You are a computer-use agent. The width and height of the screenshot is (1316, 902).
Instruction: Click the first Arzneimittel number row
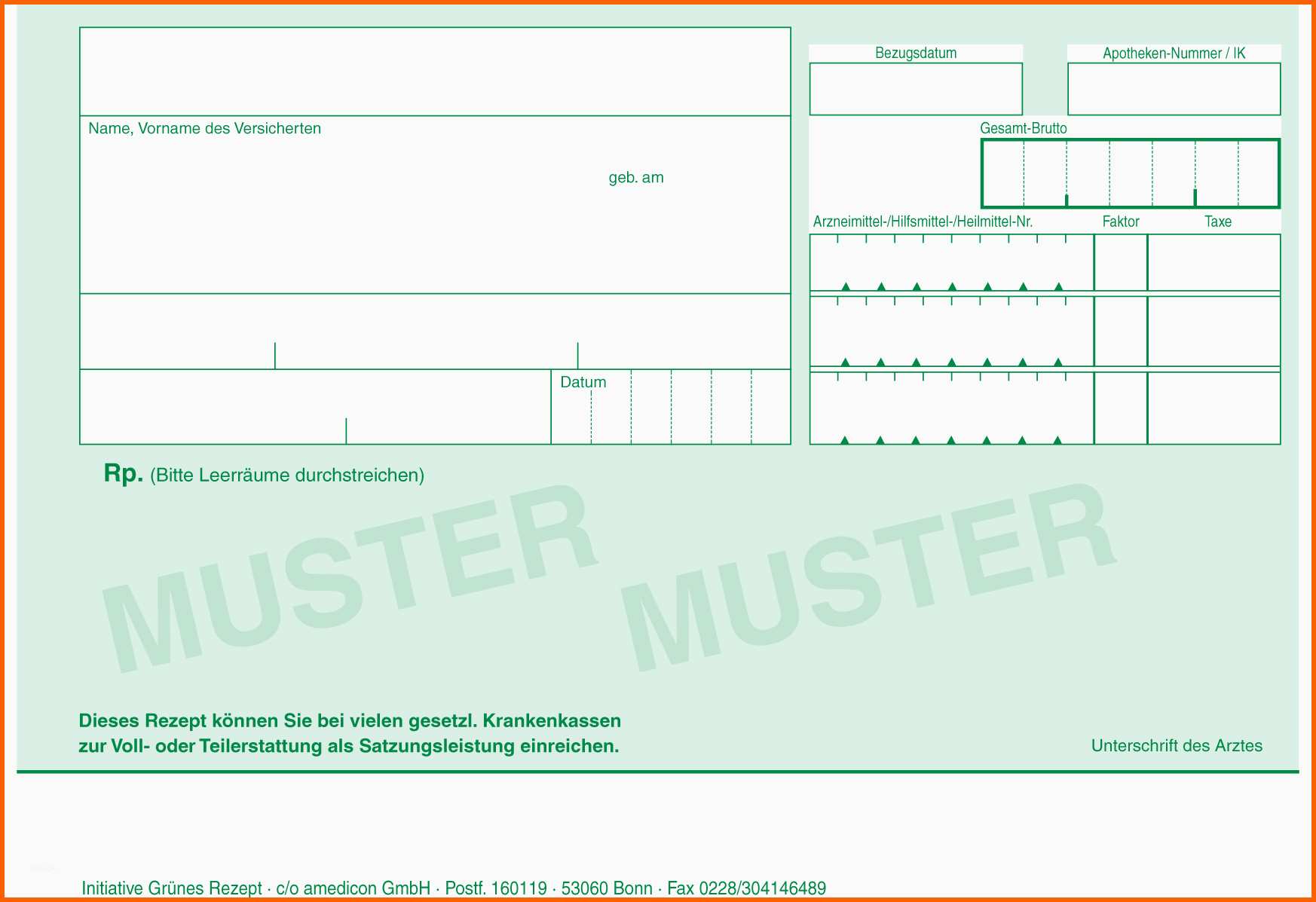click(x=951, y=264)
